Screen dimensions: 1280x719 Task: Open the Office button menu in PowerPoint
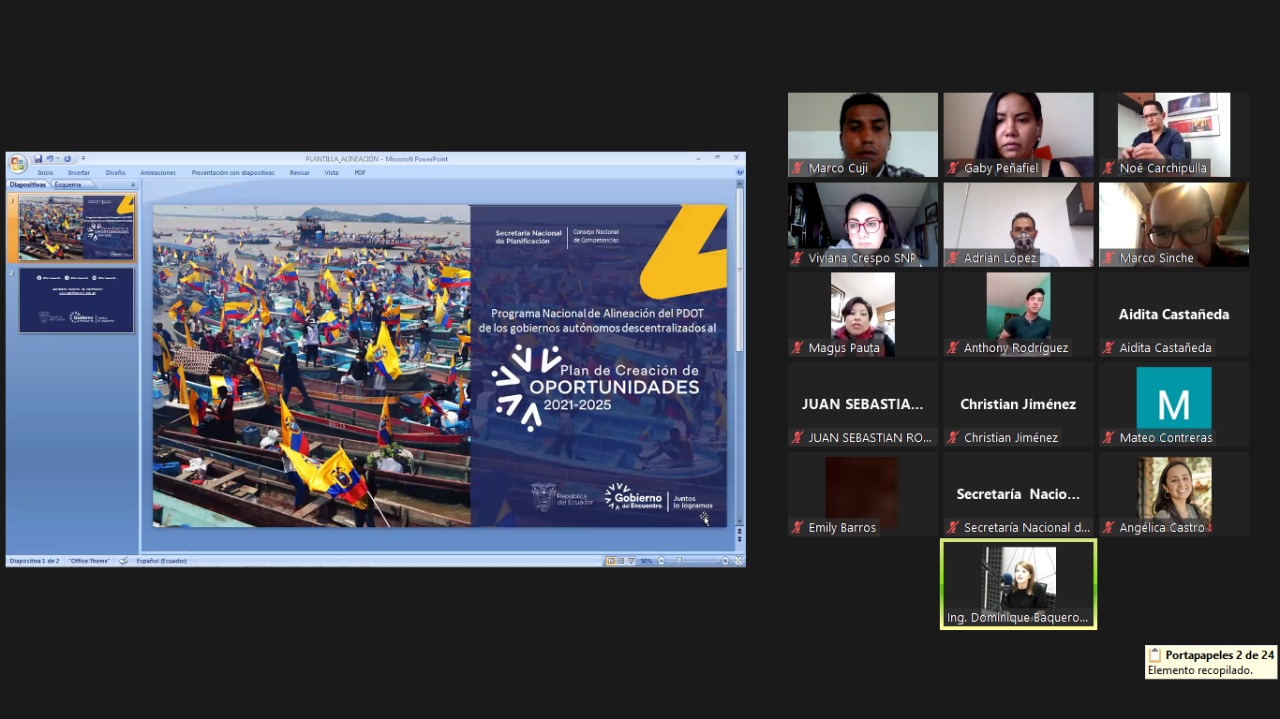pos(17,163)
